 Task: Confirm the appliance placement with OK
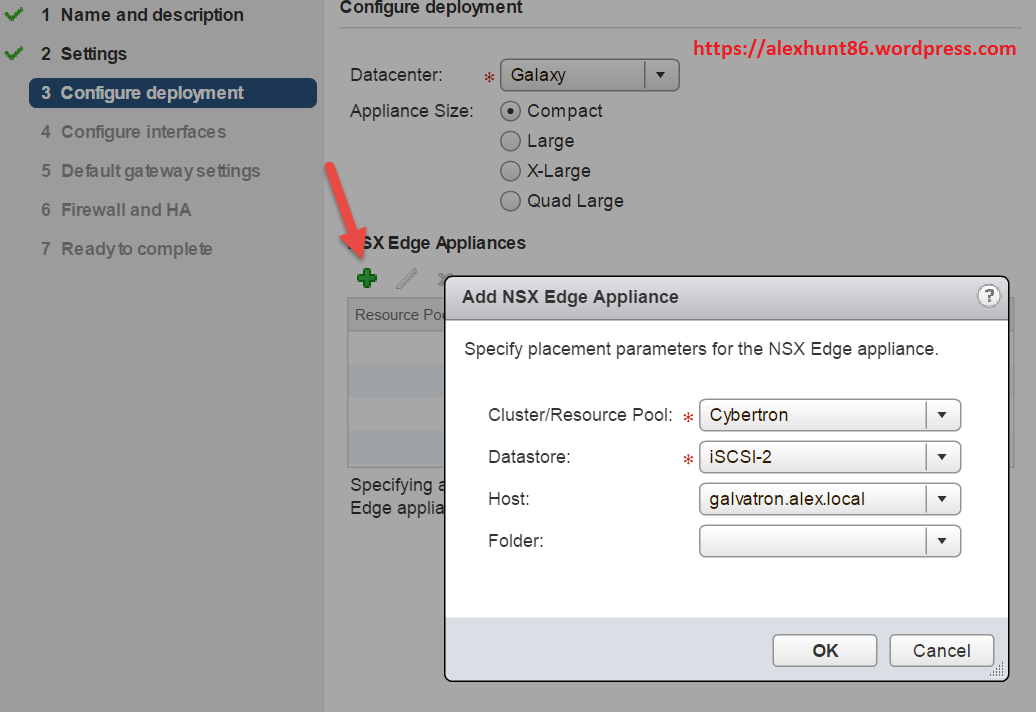click(x=824, y=650)
